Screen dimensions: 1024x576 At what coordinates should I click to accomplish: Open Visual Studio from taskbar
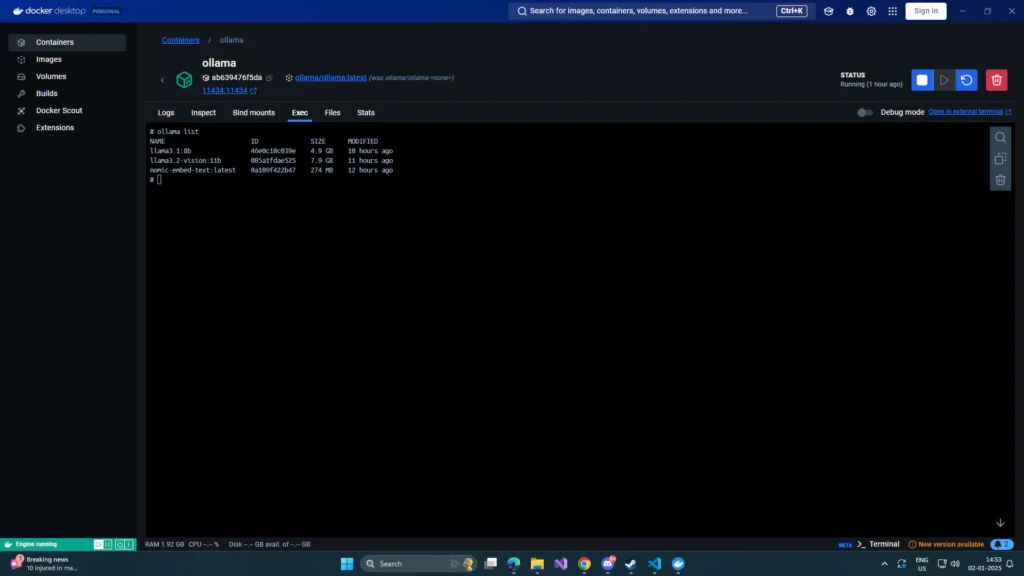(561, 564)
